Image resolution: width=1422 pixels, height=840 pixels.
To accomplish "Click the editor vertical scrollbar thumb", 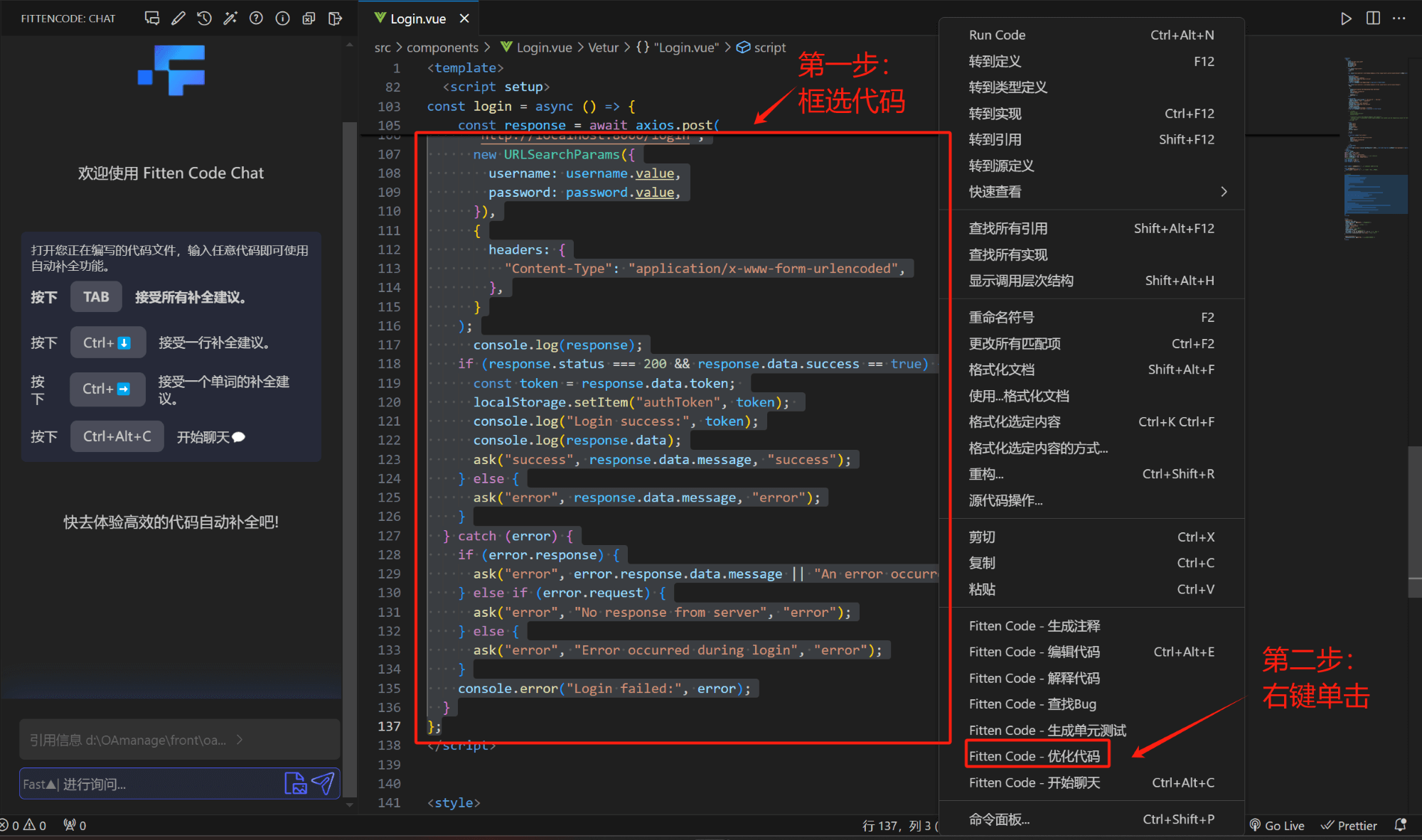I will click(1415, 522).
